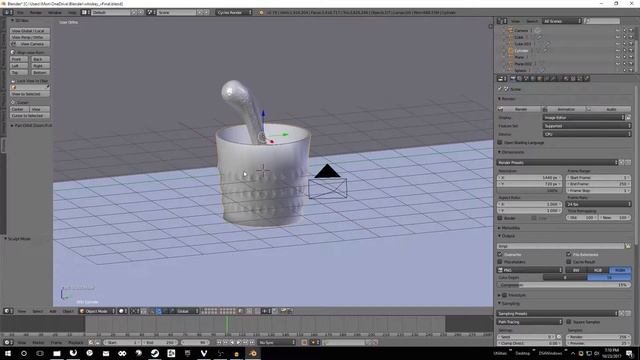This screenshot has height=360, width=640.
Task: Add a new render preset with plus icon
Action: (622, 162)
